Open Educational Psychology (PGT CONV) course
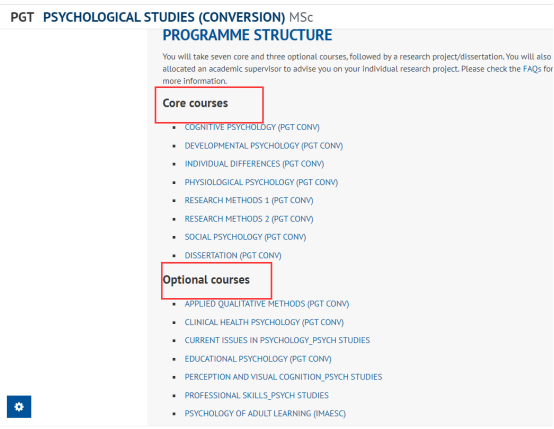554x429 pixels. point(258,359)
